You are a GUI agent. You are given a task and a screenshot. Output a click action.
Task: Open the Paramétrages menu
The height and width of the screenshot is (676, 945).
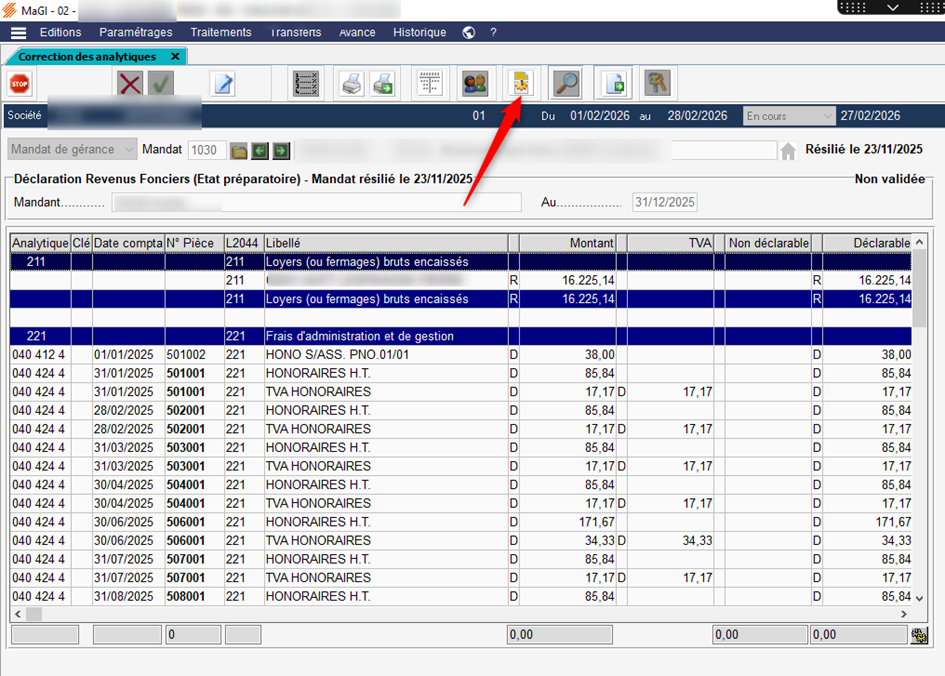(x=136, y=32)
